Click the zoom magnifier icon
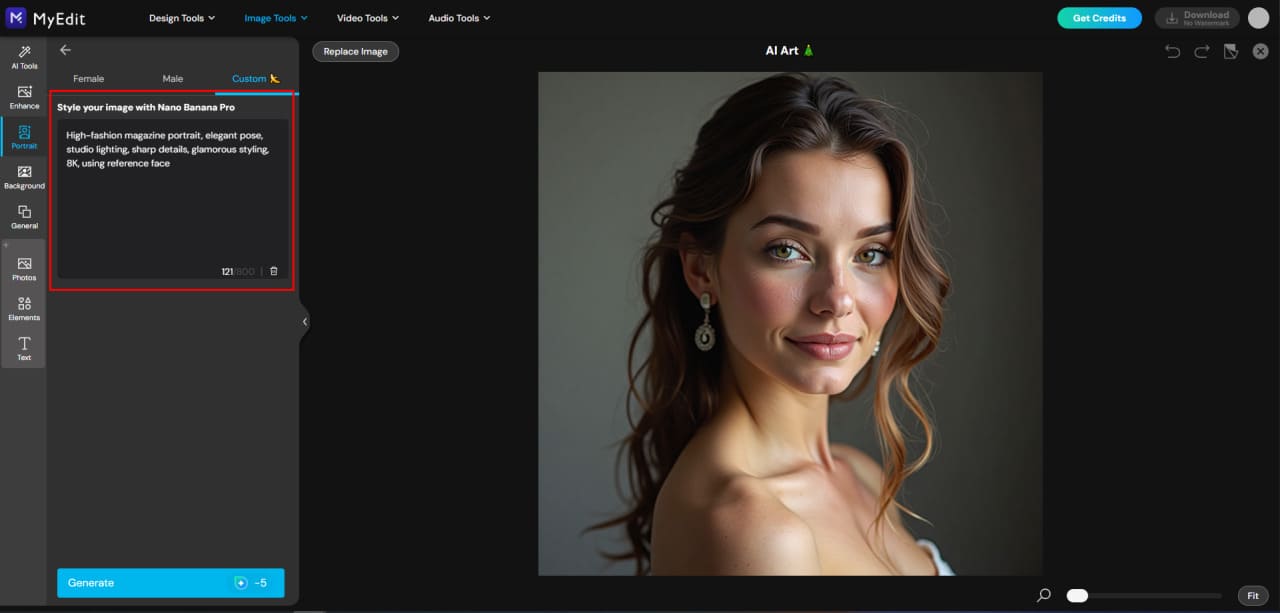Image resolution: width=1280 pixels, height=613 pixels. [1044, 595]
